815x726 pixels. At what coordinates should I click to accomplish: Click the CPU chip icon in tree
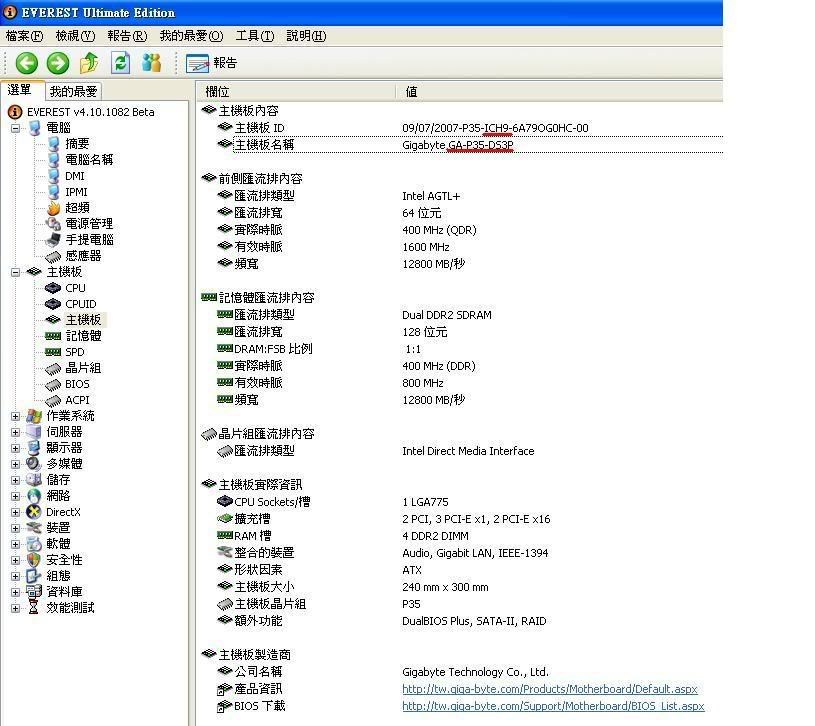(x=53, y=288)
